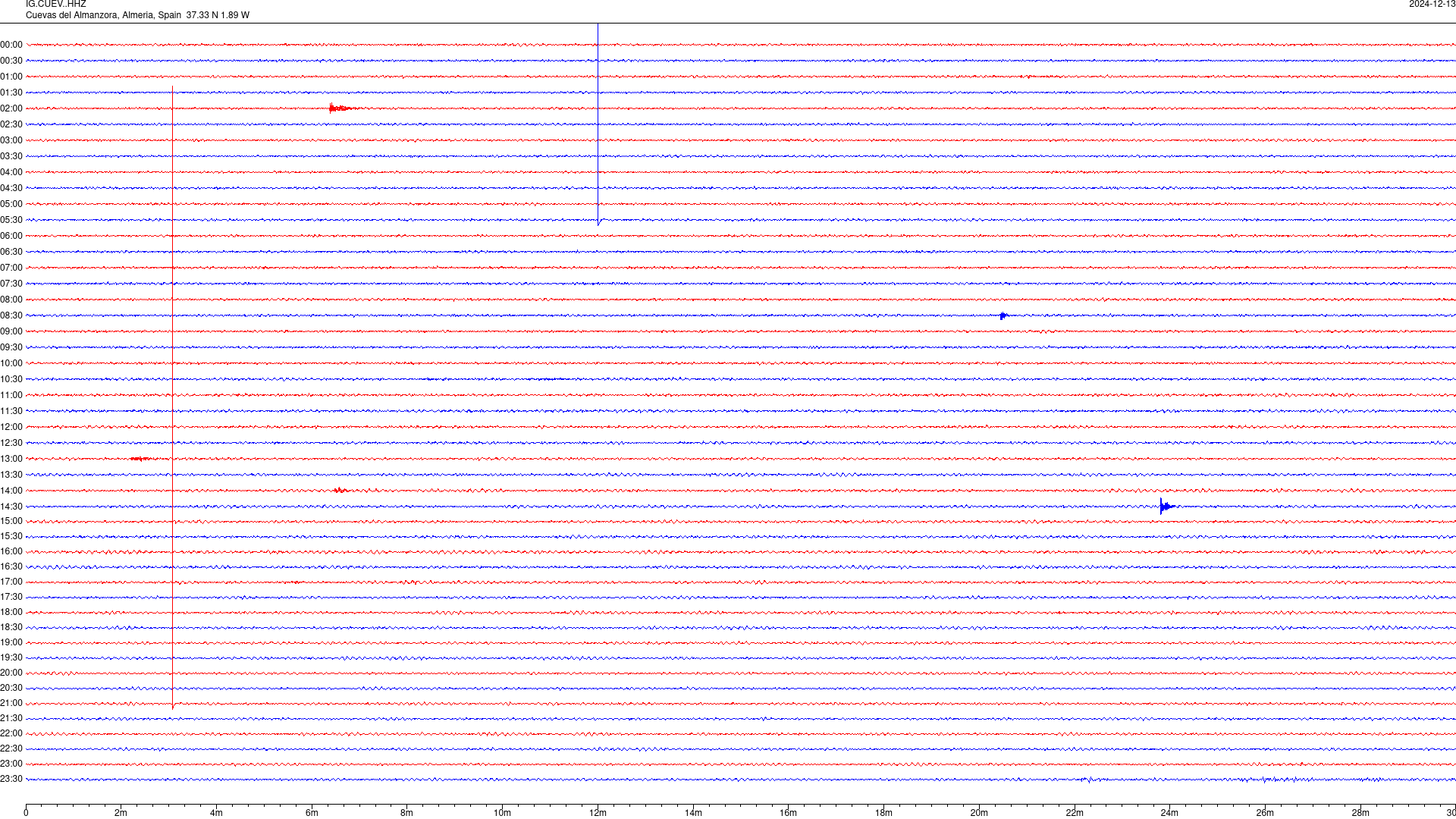The height and width of the screenshot is (819, 1456).
Task: Select the 05:30 time row label
Action: (x=11, y=220)
